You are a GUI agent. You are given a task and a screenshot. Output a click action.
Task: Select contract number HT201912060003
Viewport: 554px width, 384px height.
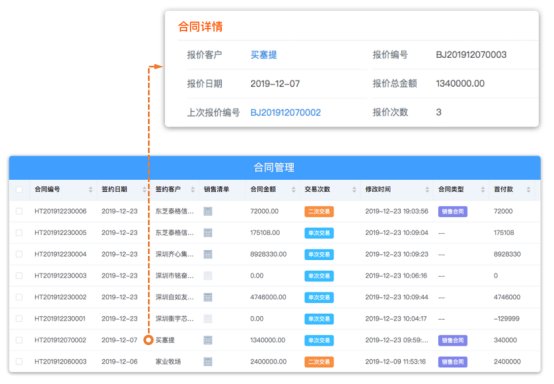coord(60,362)
